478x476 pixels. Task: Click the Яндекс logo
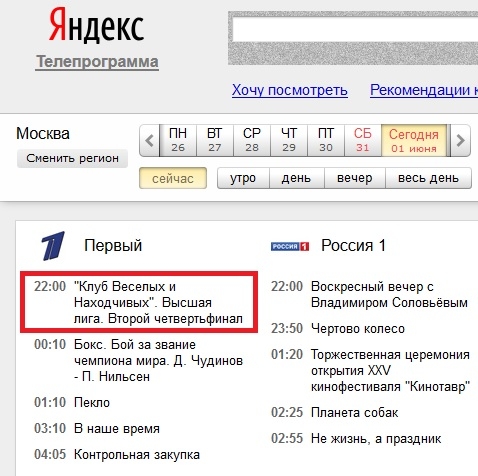pyautogui.click(x=96, y=26)
